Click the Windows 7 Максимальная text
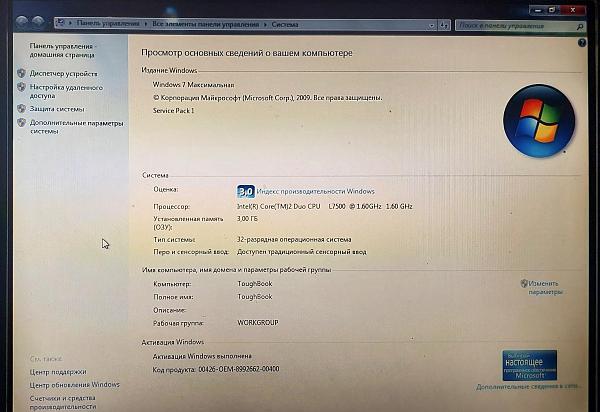The image size is (600, 412). coord(193,85)
